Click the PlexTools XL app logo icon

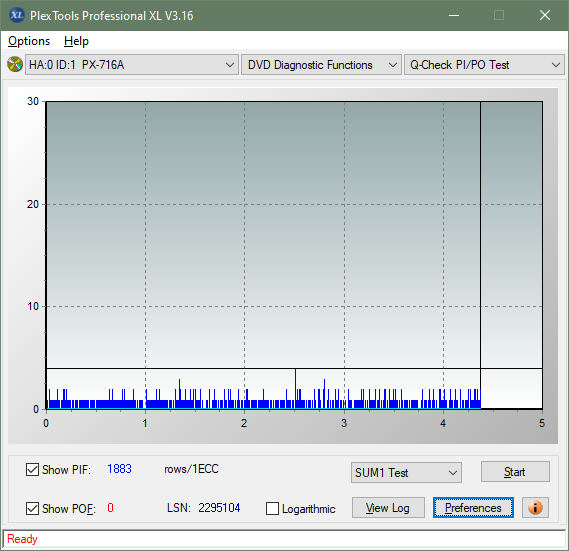(x=16, y=15)
